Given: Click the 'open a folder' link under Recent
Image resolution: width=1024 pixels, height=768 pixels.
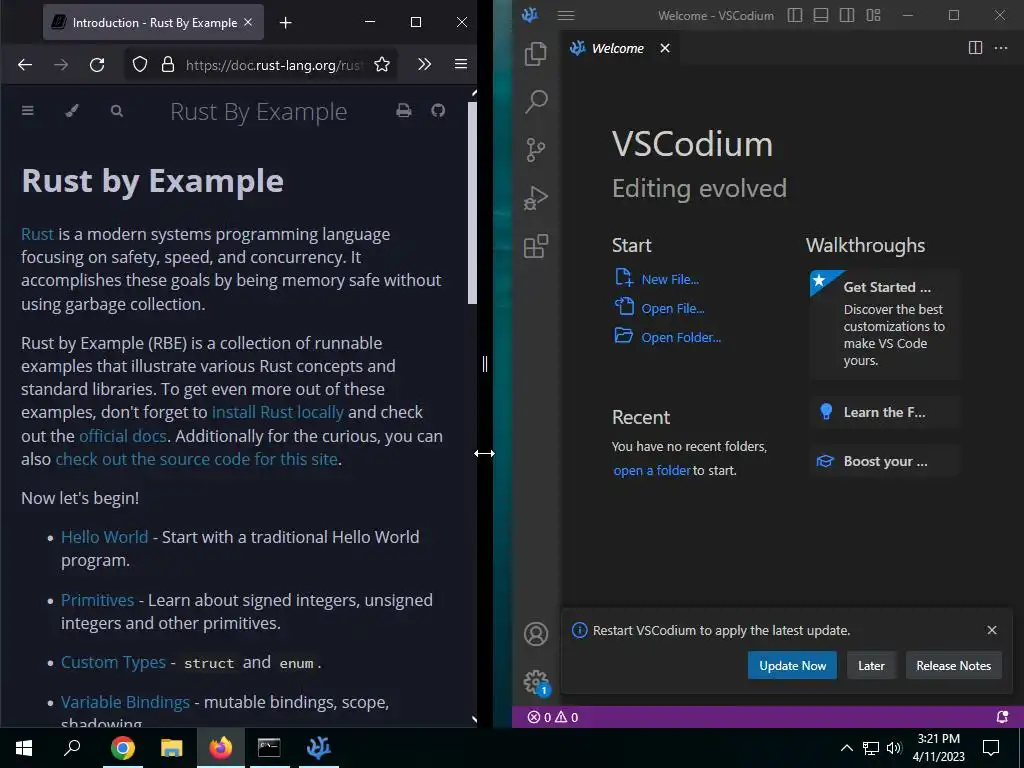Looking at the screenshot, I should pyautogui.click(x=652, y=470).
